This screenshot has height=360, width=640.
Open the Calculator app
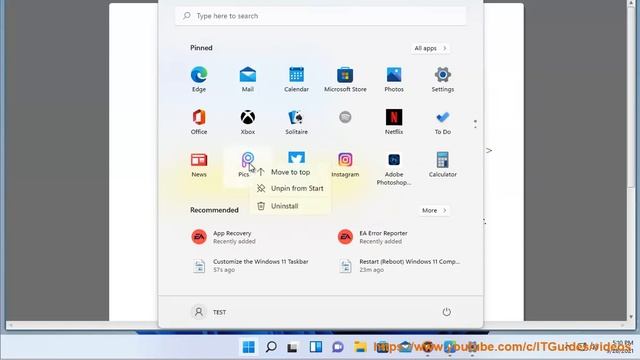click(x=443, y=164)
